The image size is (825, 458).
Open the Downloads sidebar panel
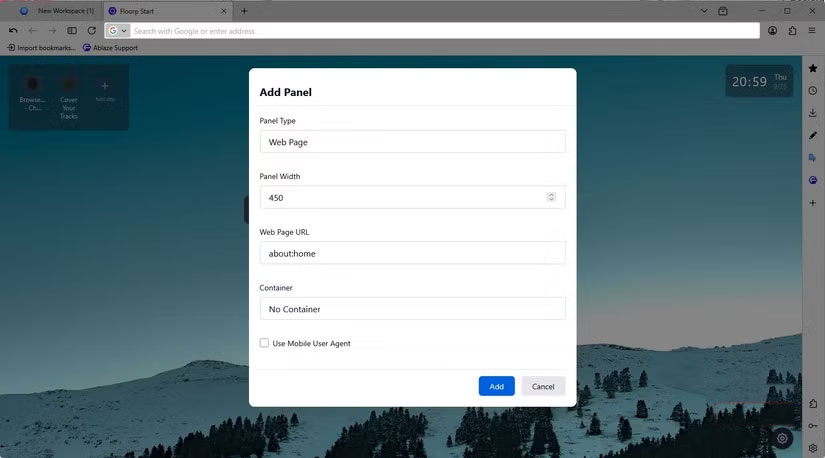[813, 113]
